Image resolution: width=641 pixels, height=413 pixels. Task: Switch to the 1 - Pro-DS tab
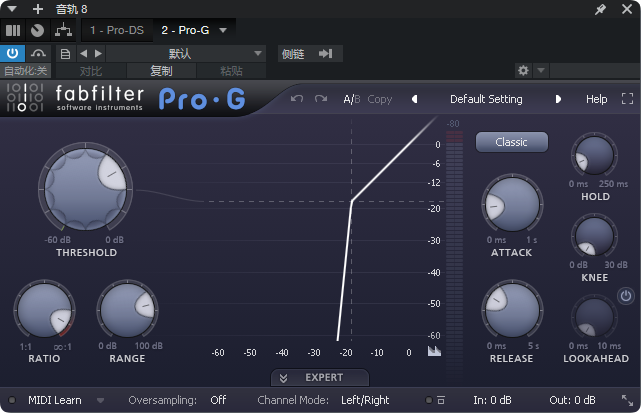click(x=117, y=30)
